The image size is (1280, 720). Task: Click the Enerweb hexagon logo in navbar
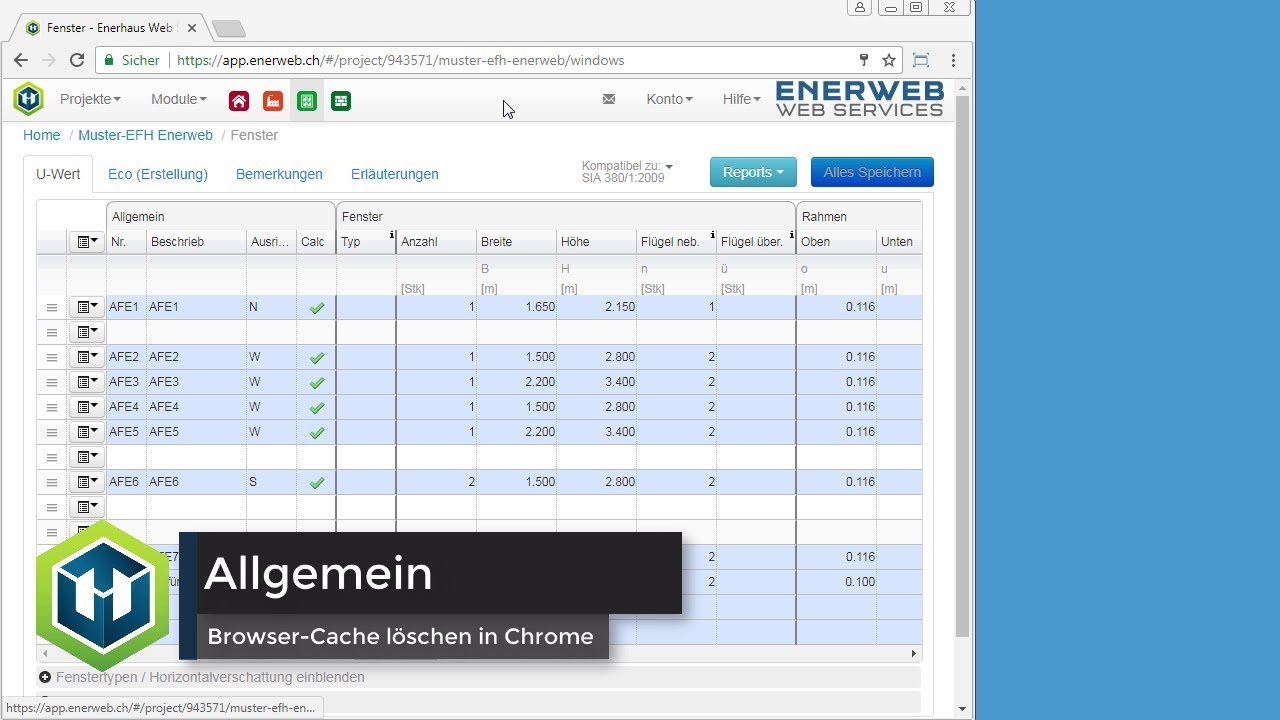[x=28, y=99]
